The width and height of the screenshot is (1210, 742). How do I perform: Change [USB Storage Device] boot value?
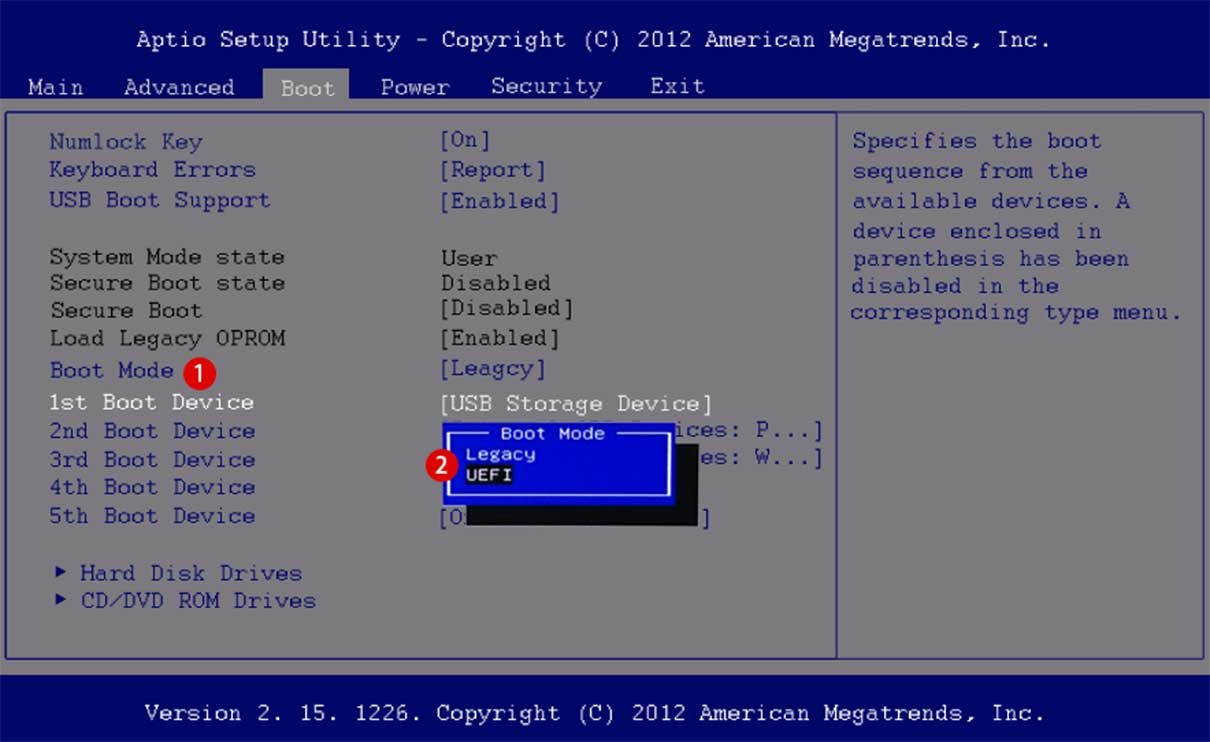tap(576, 404)
